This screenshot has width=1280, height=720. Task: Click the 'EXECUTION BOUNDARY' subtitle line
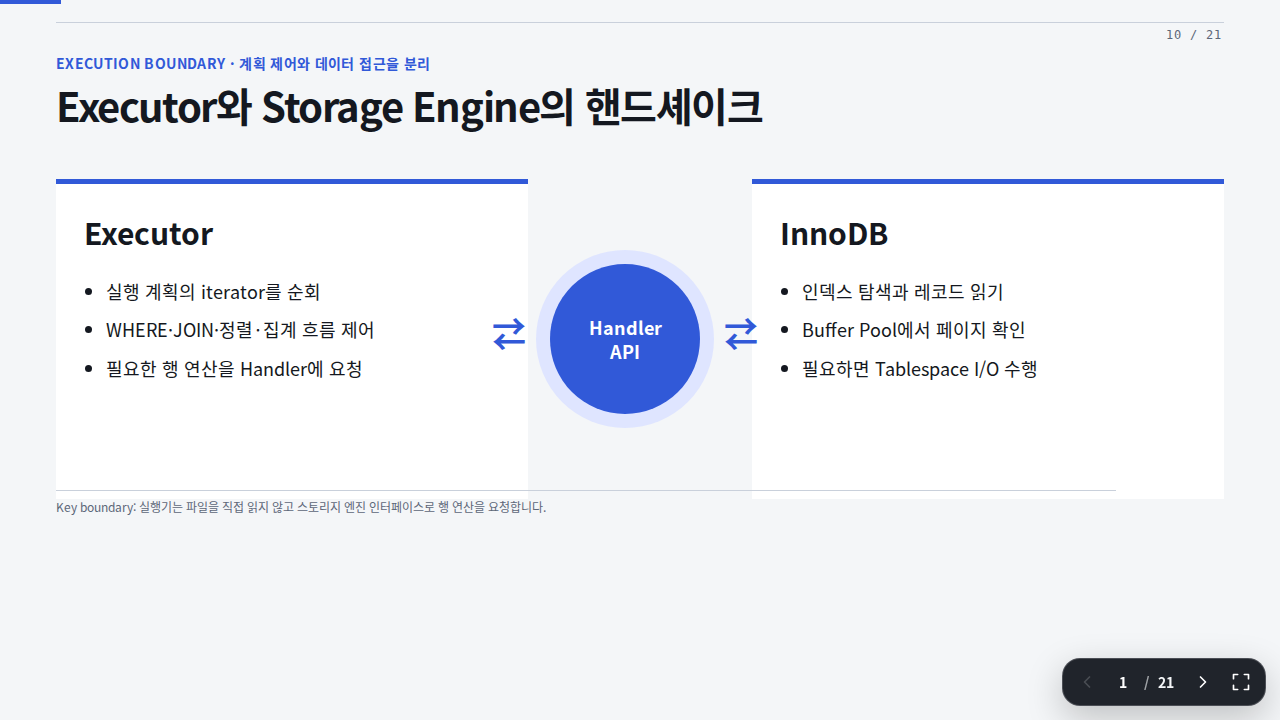pyautogui.click(x=243, y=64)
